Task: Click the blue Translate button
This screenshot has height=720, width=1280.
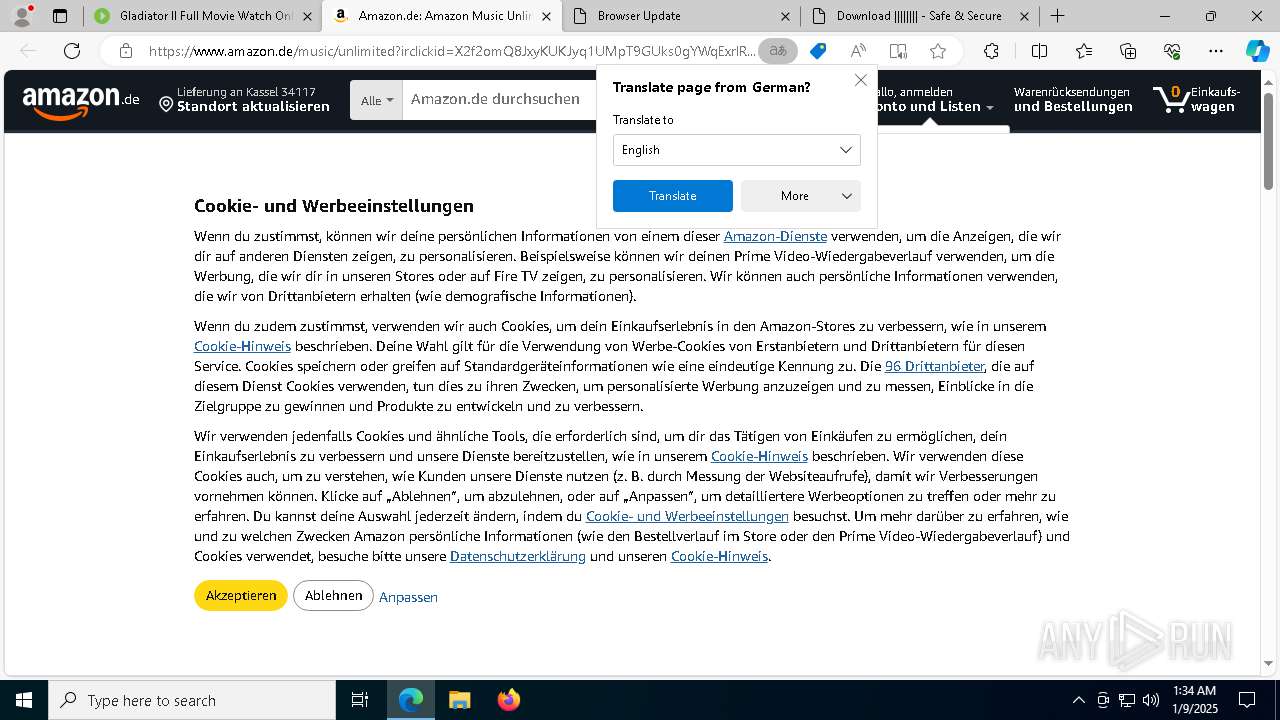Action: 673,196
